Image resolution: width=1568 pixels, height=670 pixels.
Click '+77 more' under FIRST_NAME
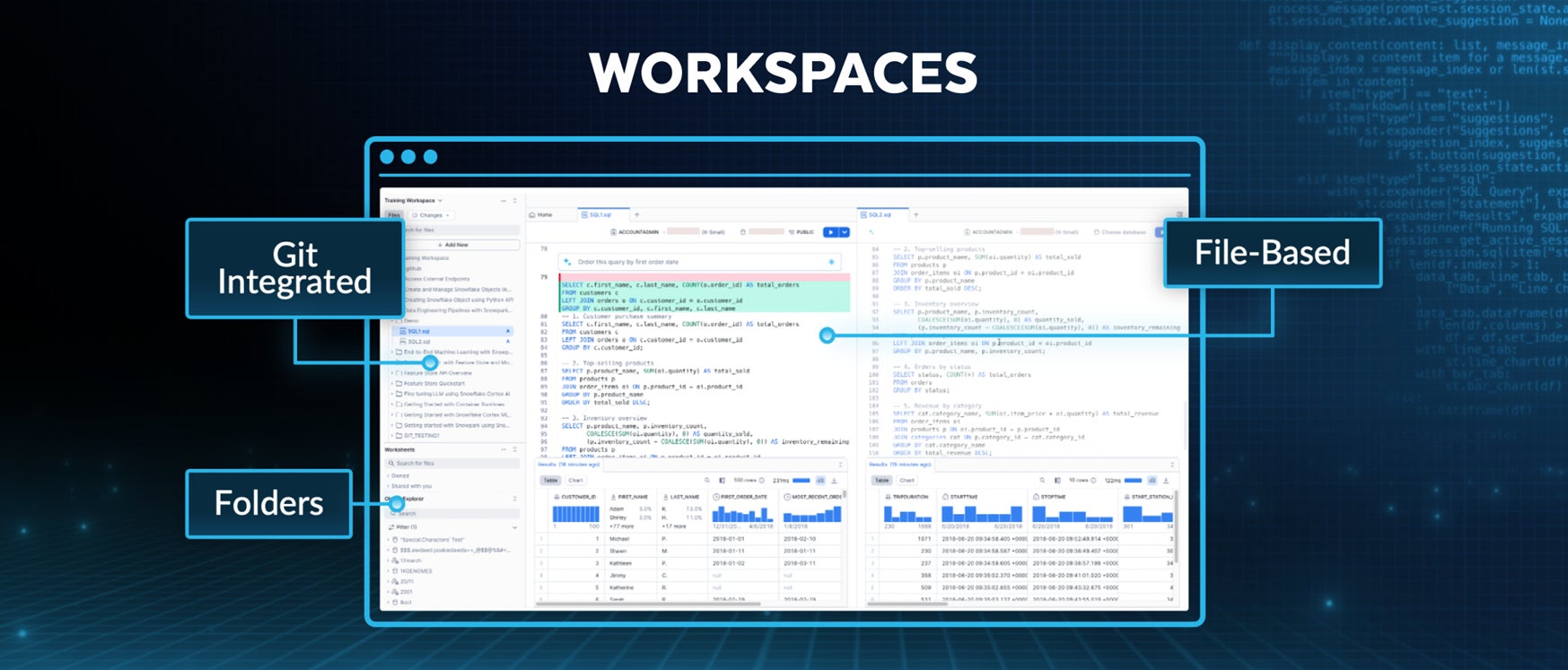tap(622, 526)
